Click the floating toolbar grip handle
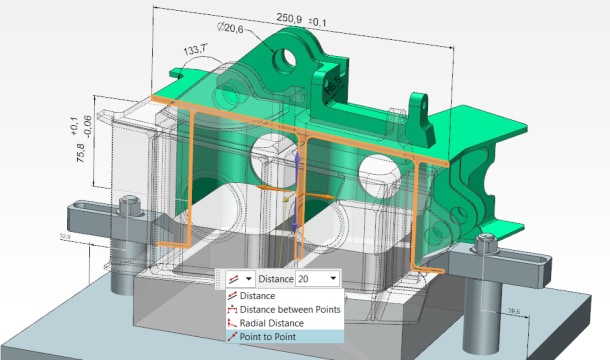The width and height of the screenshot is (610, 360). click(x=219, y=279)
